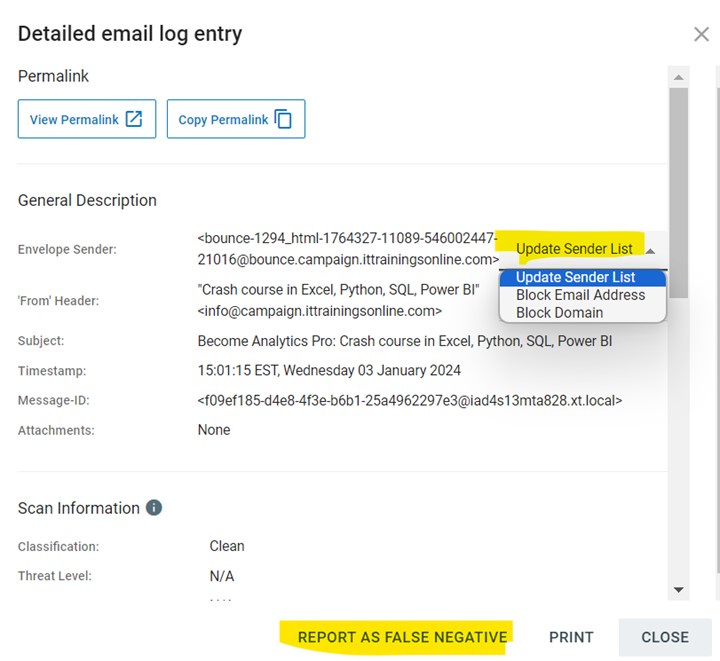Select Update Sender List from the open list
Viewport: 720px width, 661px height.
(x=576, y=278)
